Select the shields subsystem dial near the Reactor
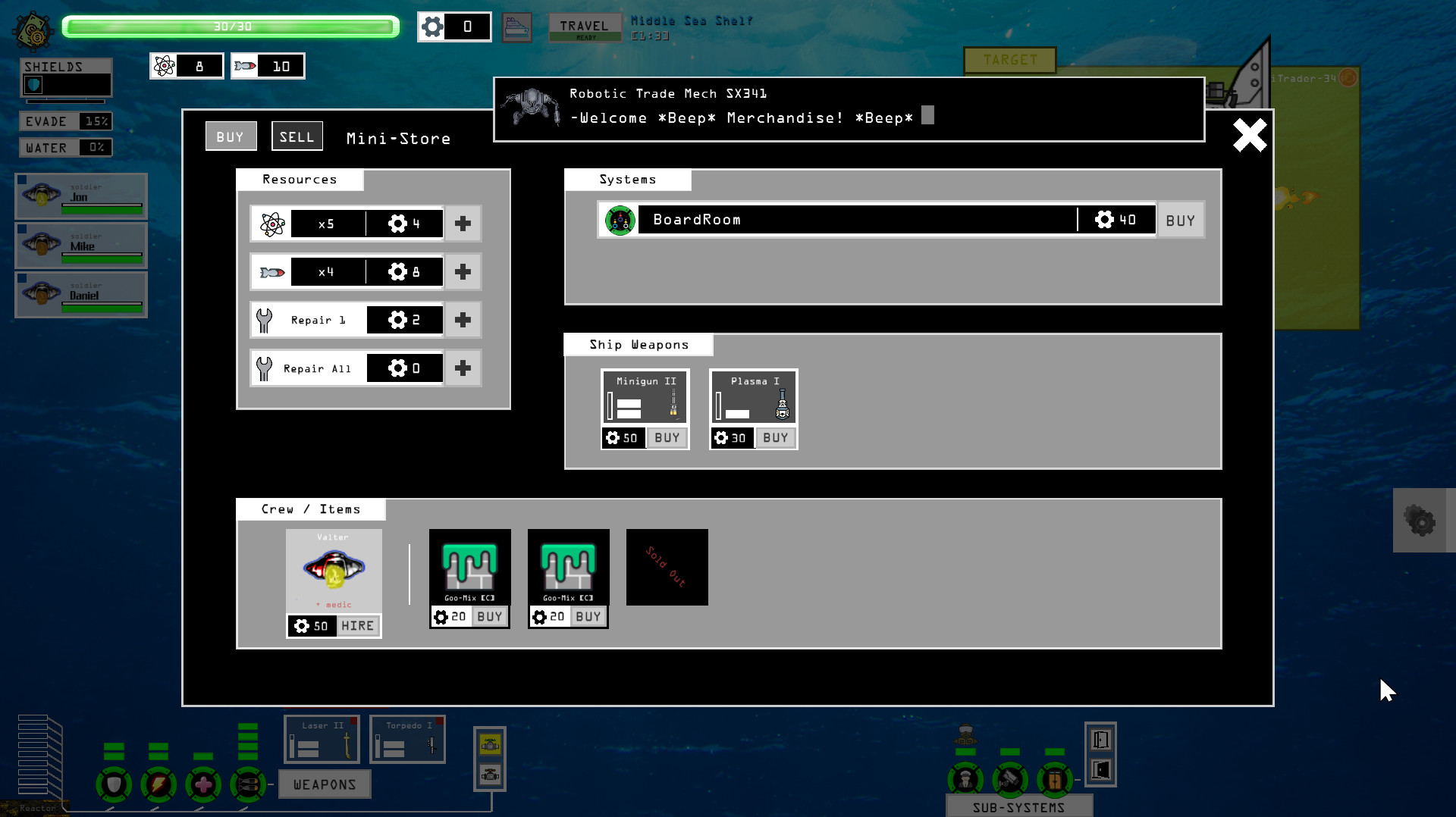Viewport: 1456px width, 817px height. 114,784
